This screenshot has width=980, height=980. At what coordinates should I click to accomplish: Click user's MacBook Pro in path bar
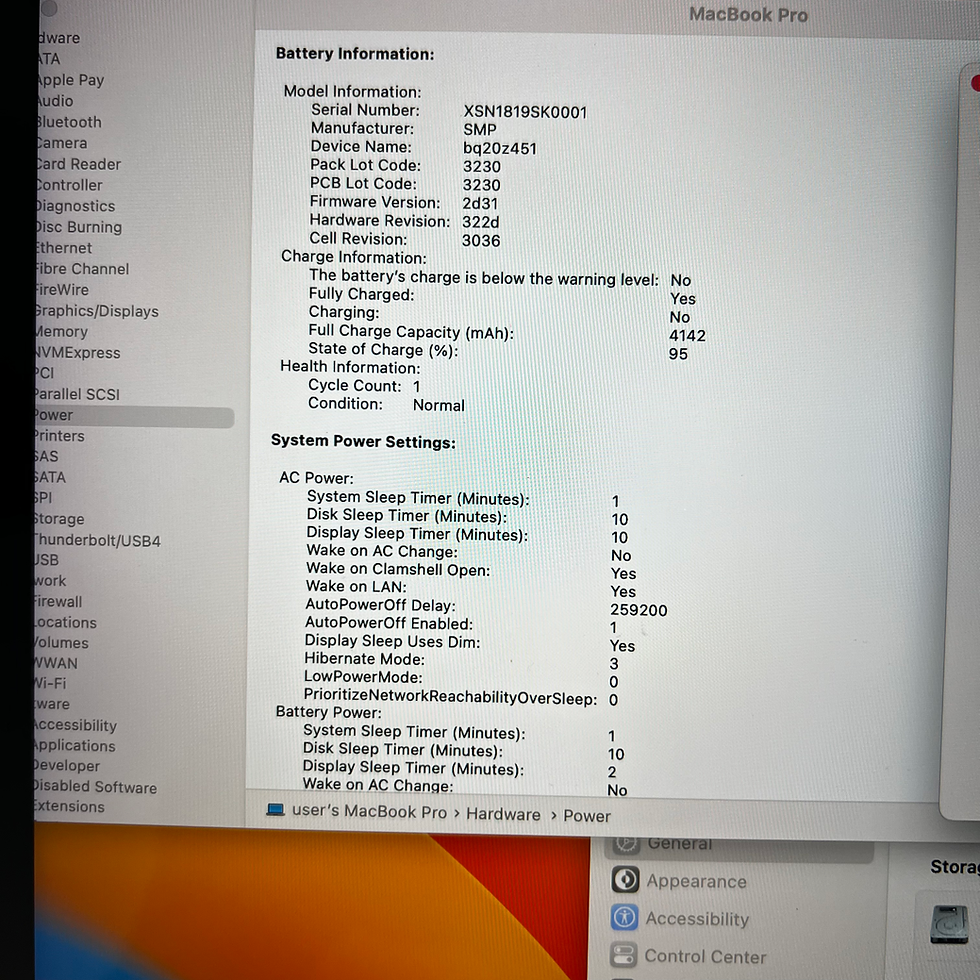(369, 811)
